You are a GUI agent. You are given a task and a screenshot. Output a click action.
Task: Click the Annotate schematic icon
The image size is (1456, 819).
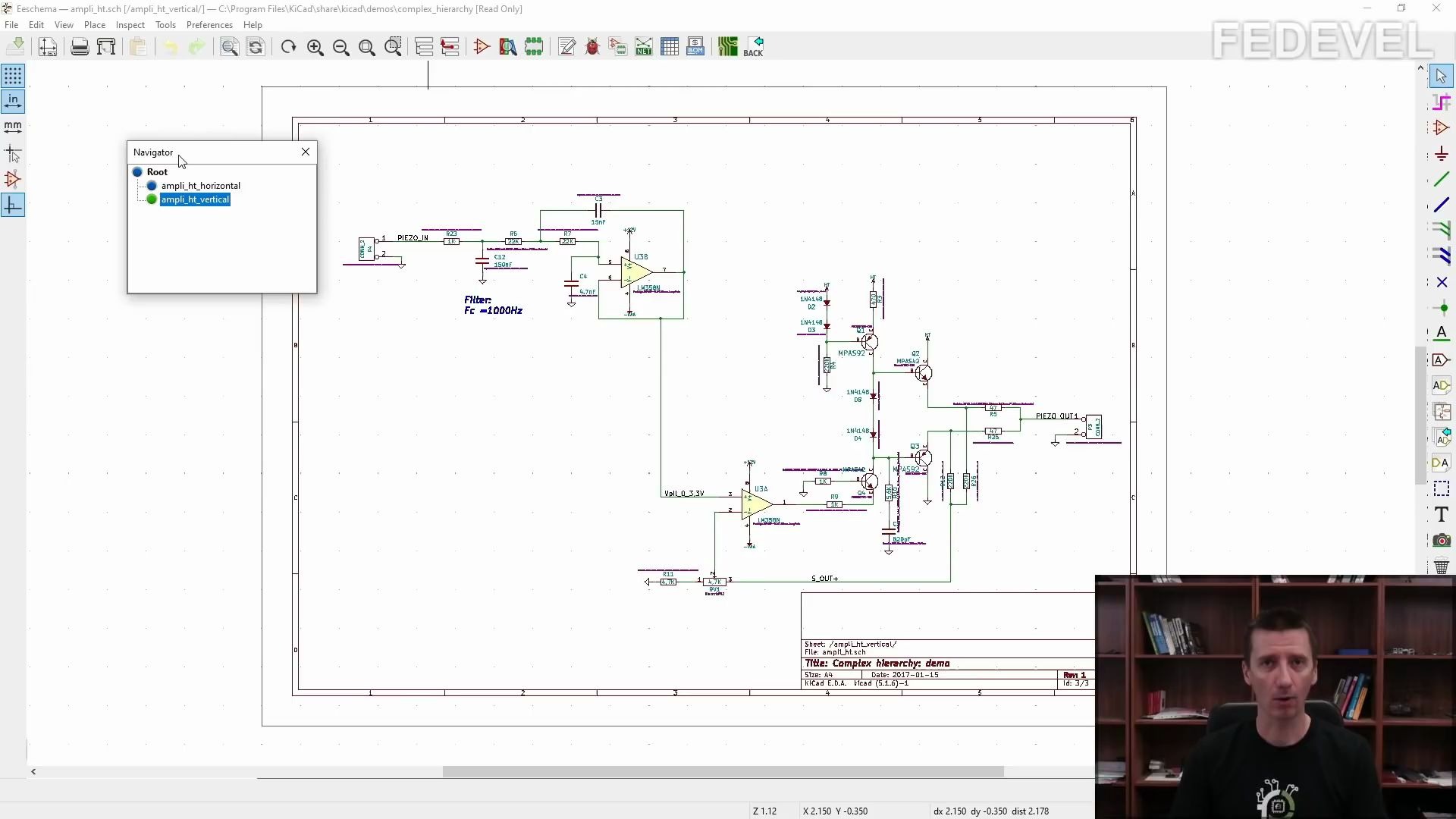pos(568,46)
